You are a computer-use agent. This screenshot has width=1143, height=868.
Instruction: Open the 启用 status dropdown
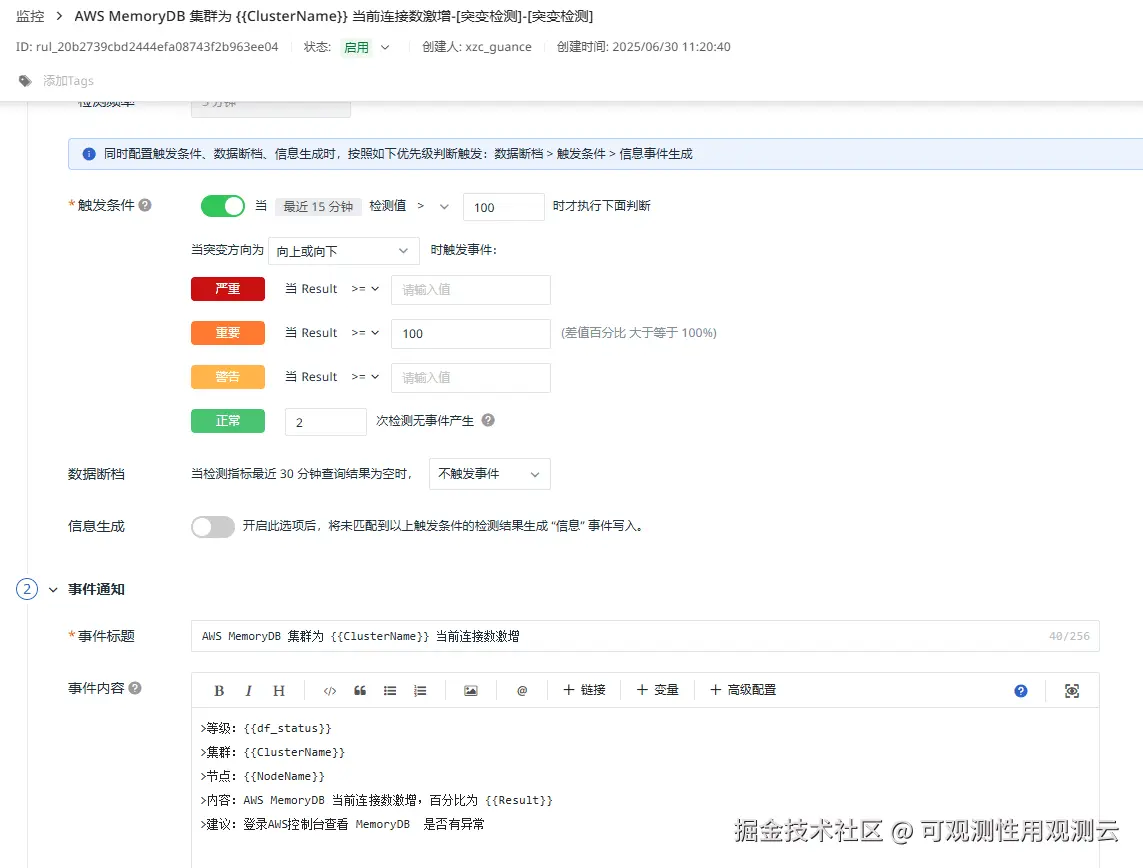pos(365,47)
